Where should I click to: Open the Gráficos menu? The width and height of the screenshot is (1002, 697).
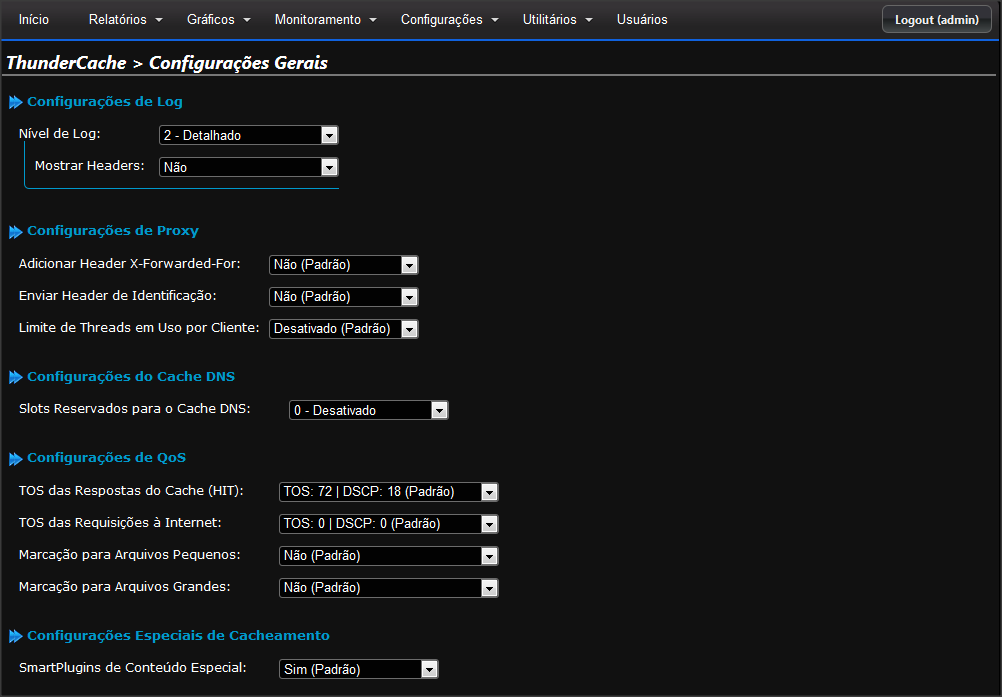219,20
